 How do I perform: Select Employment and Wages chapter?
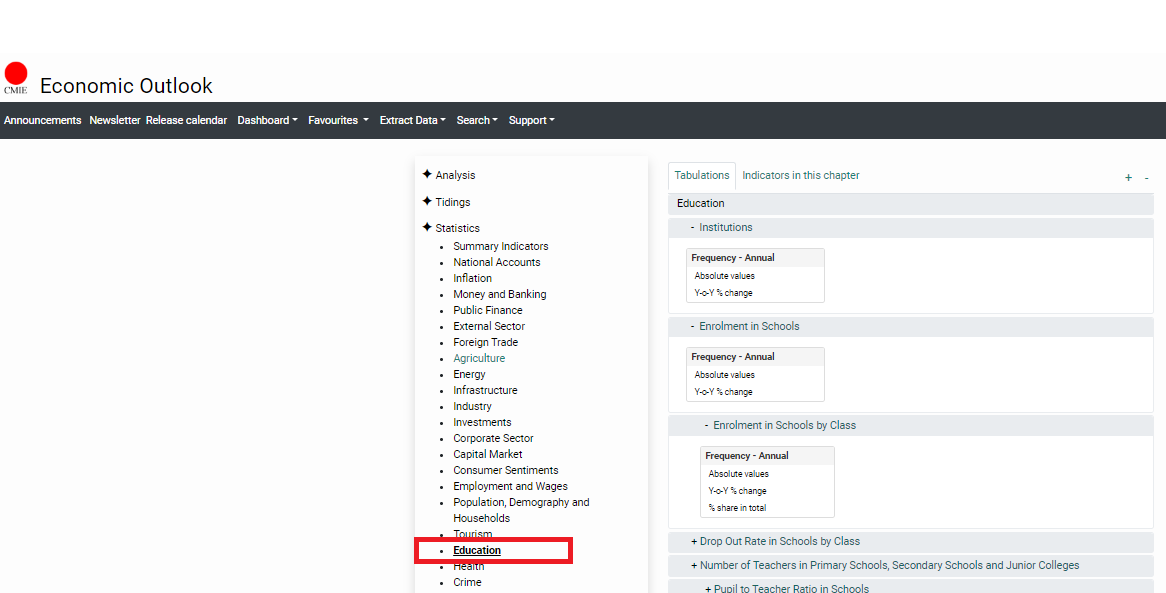point(510,486)
